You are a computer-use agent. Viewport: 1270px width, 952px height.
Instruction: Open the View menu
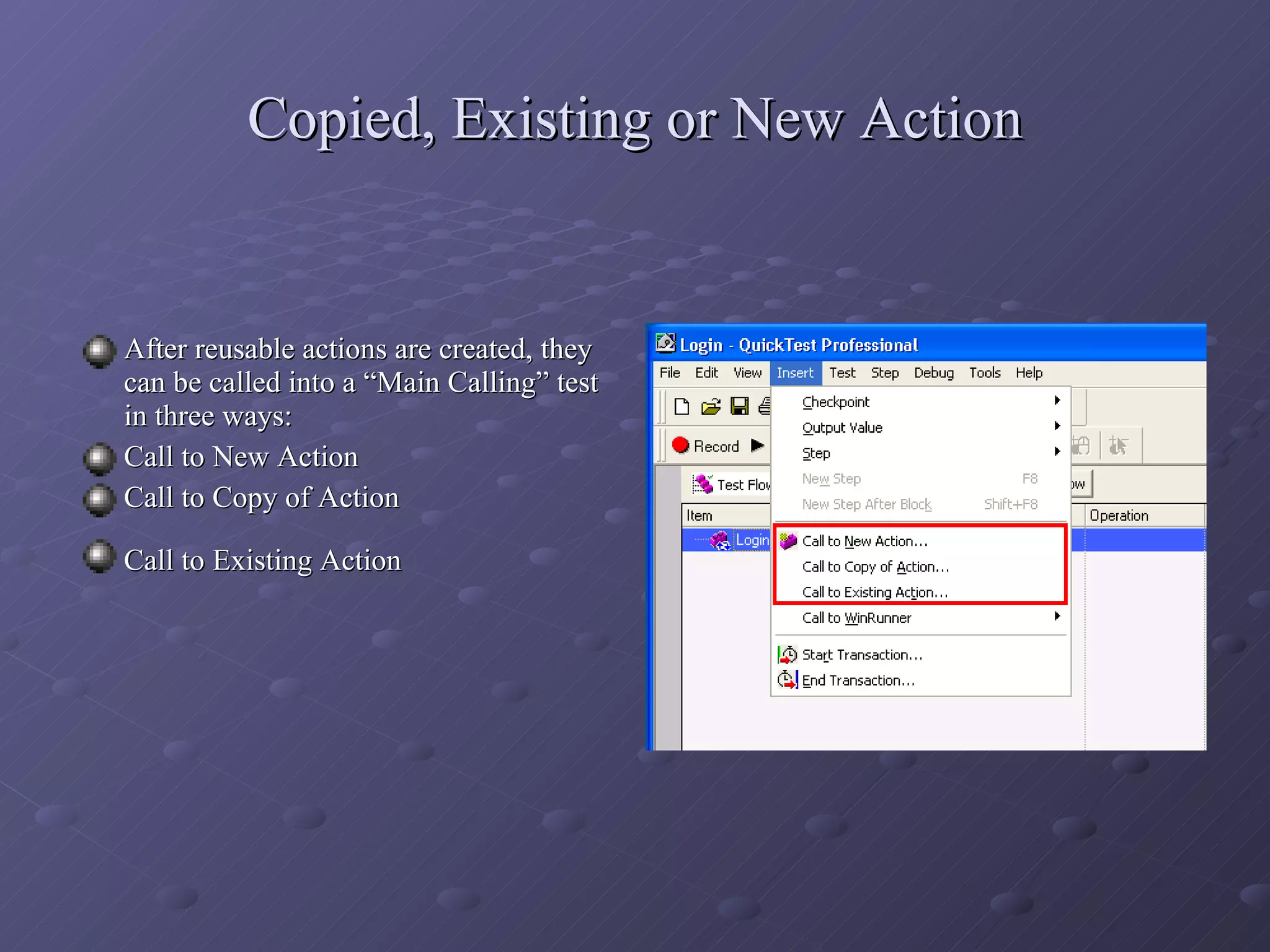(747, 373)
